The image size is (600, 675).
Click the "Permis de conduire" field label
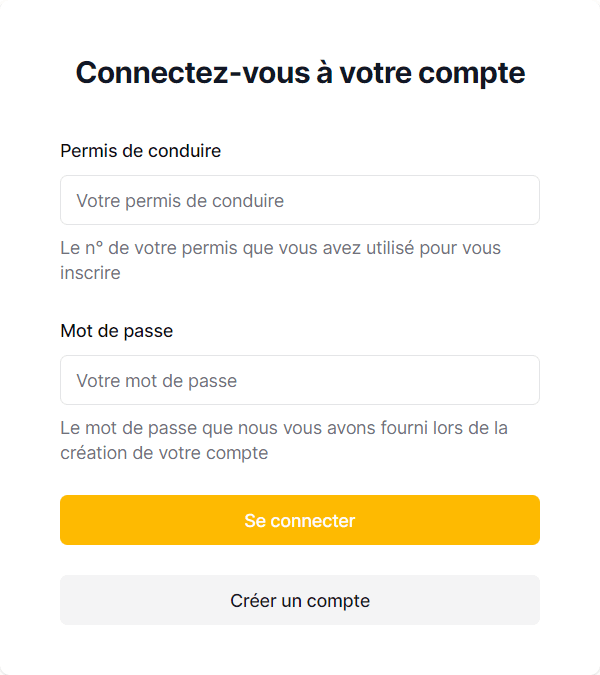[140, 151]
